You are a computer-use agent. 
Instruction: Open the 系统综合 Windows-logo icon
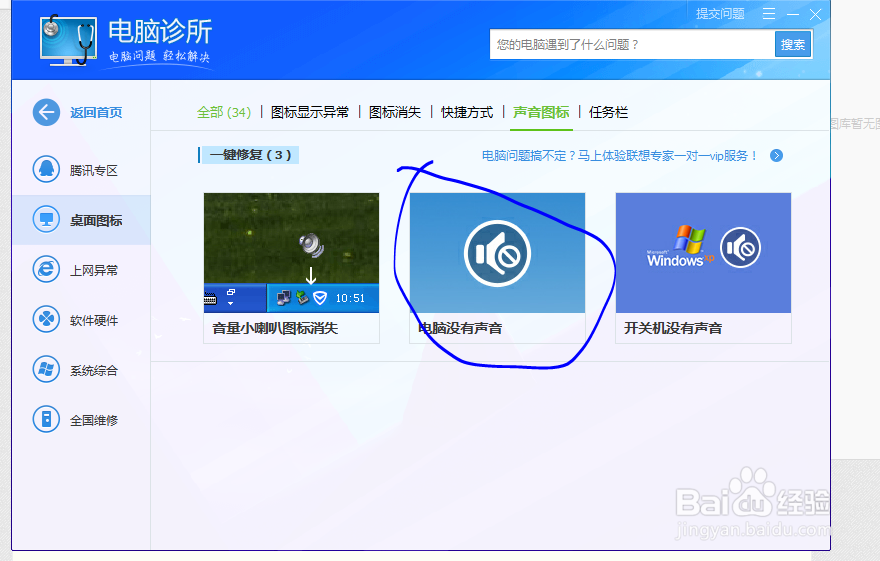[46, 370]
